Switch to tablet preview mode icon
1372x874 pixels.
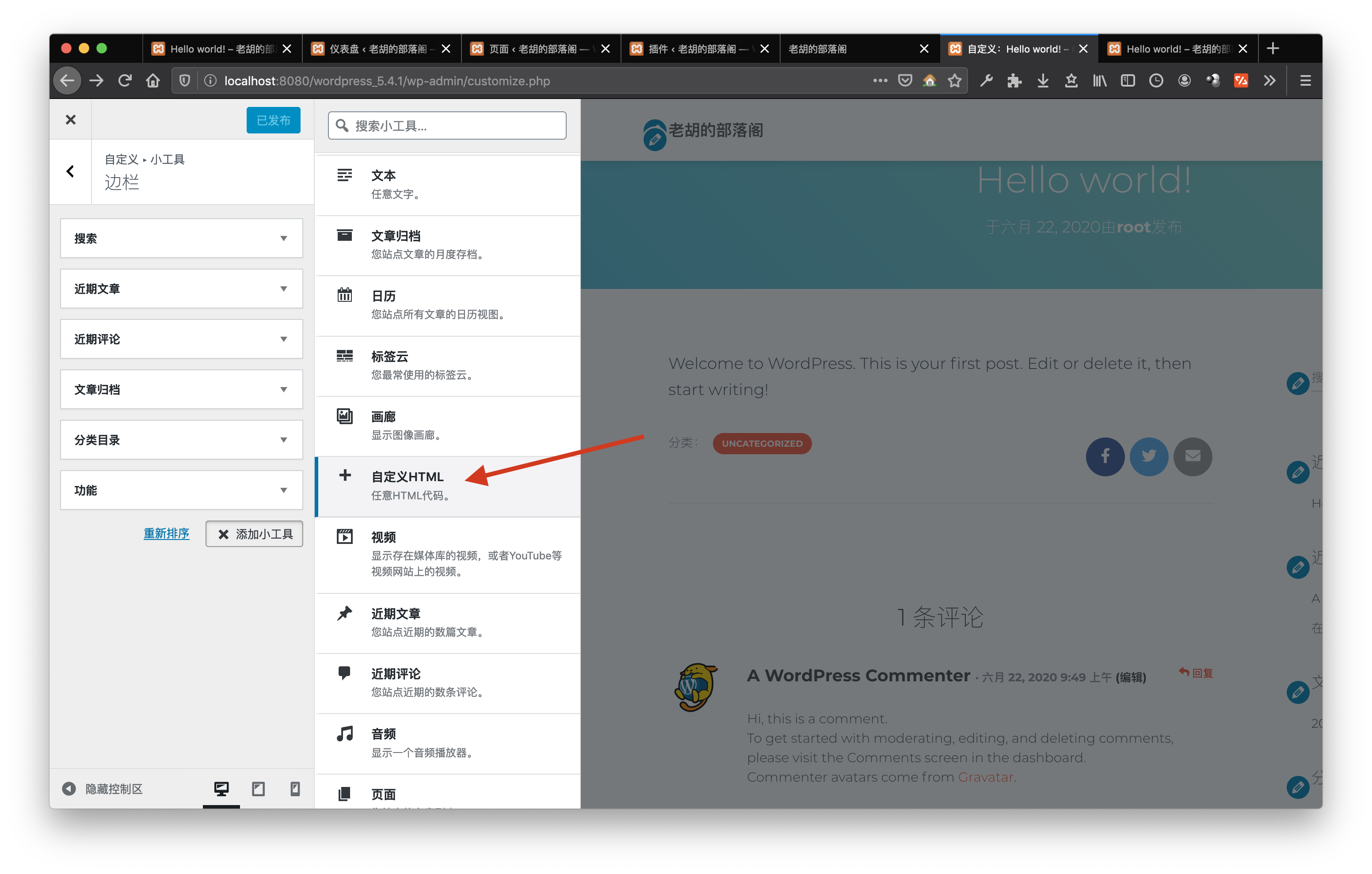258,789
